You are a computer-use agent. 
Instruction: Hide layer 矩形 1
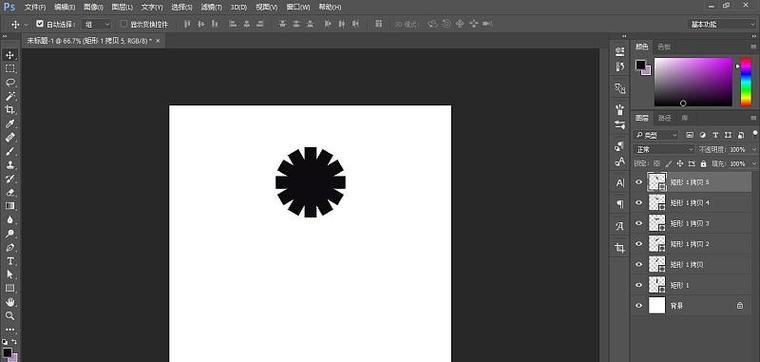[639, 285]
